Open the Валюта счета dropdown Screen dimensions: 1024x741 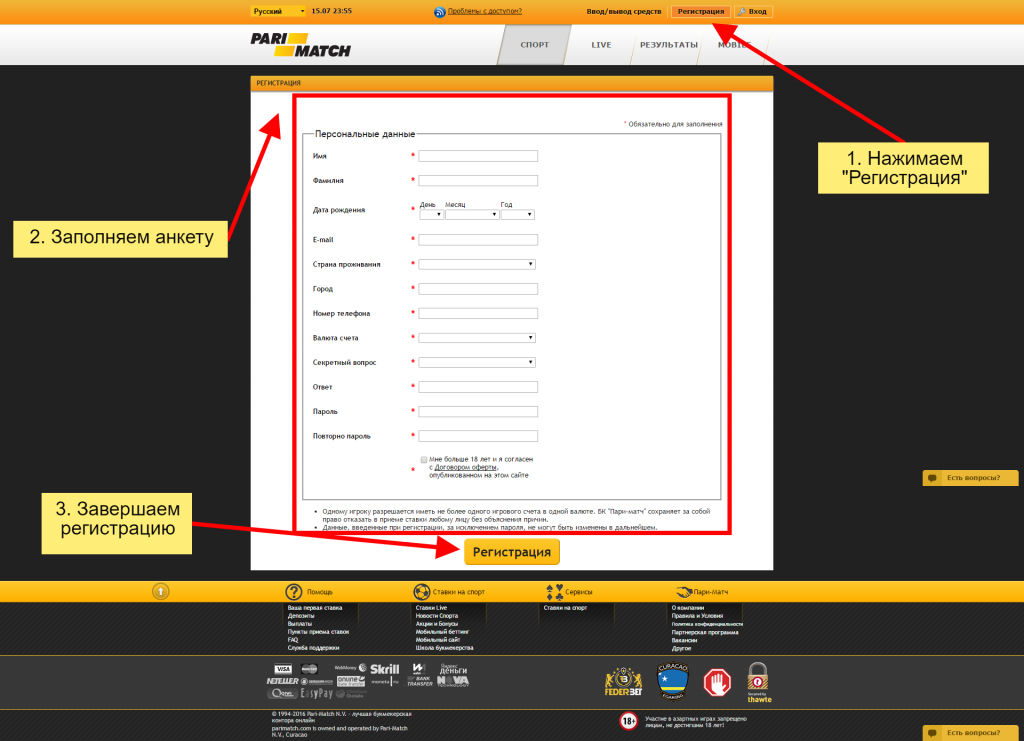point(477,338)
